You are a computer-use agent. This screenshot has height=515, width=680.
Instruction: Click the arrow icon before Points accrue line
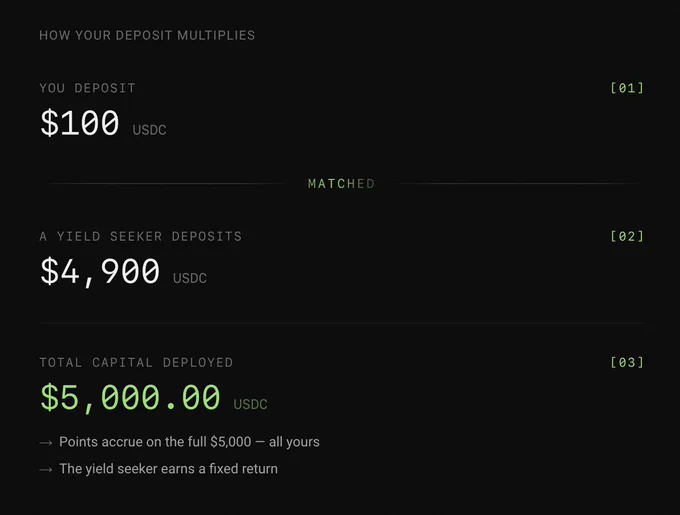[46, 443]
